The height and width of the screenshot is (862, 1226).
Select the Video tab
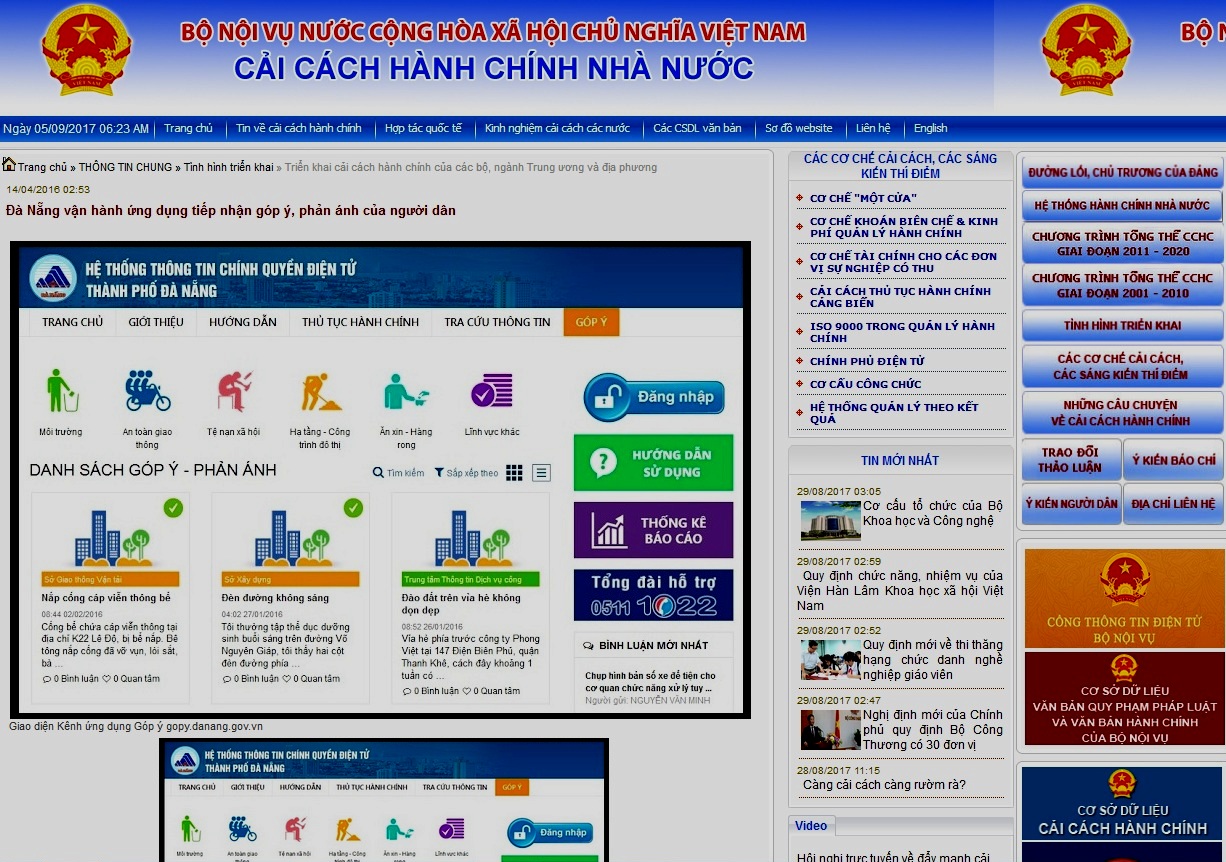pyautogui.click(x=811, y=826)
